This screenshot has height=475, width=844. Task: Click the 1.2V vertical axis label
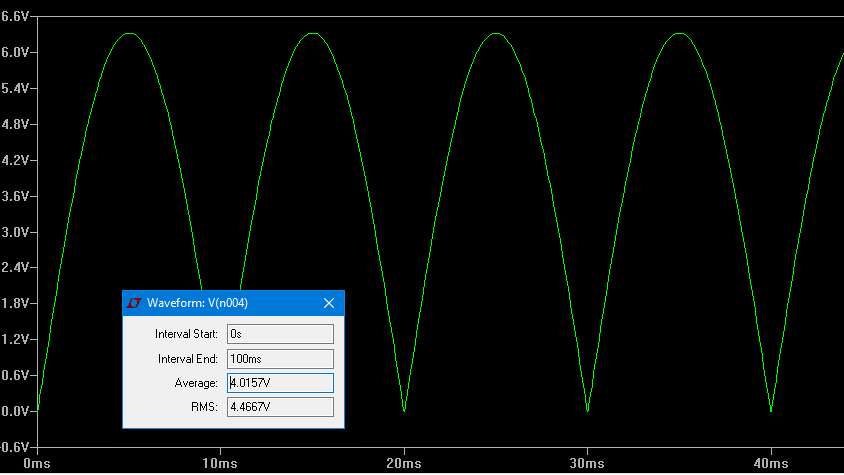[x=15, y=339]
